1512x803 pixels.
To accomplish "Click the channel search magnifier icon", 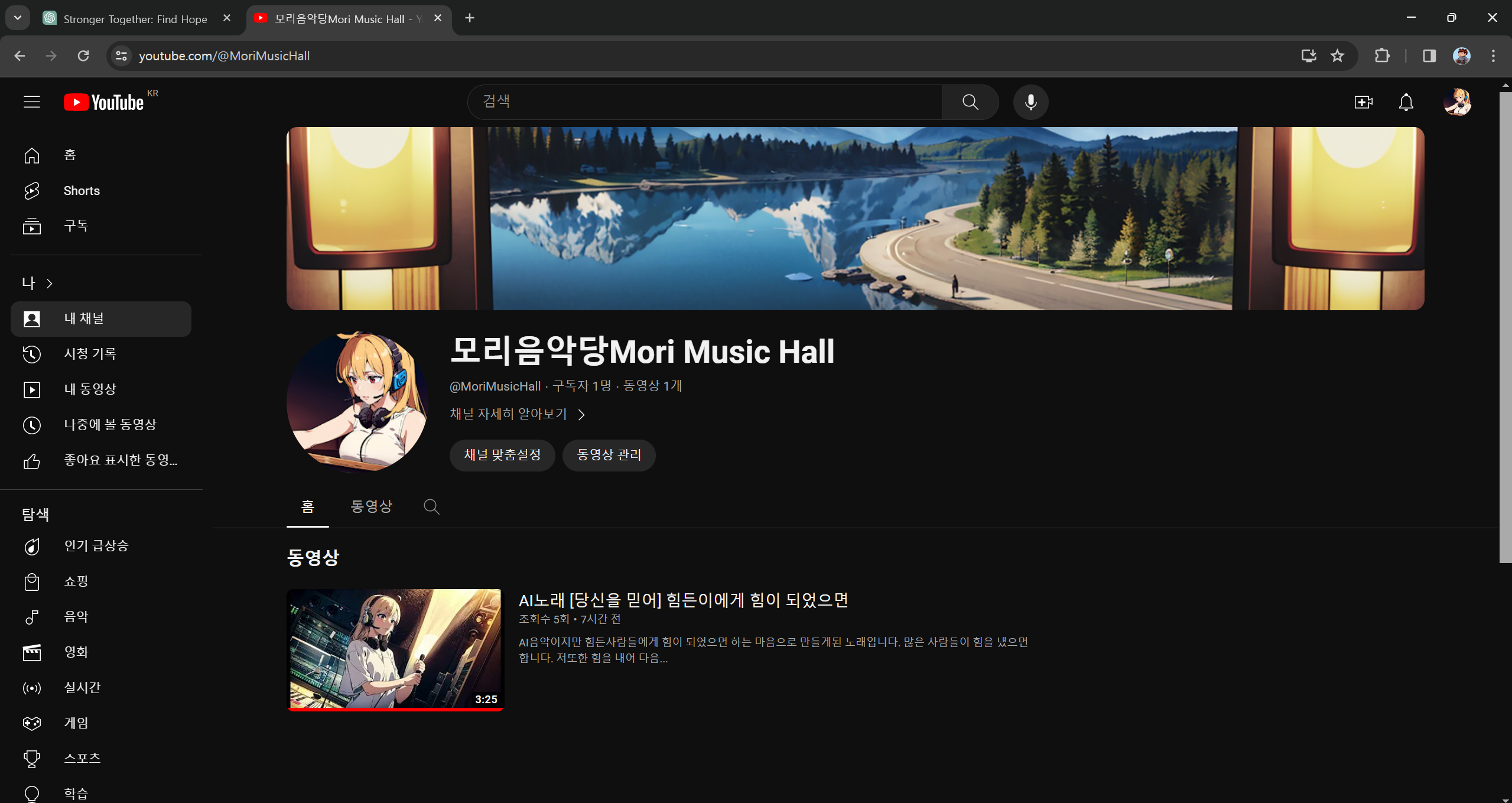I will point(431,506).
